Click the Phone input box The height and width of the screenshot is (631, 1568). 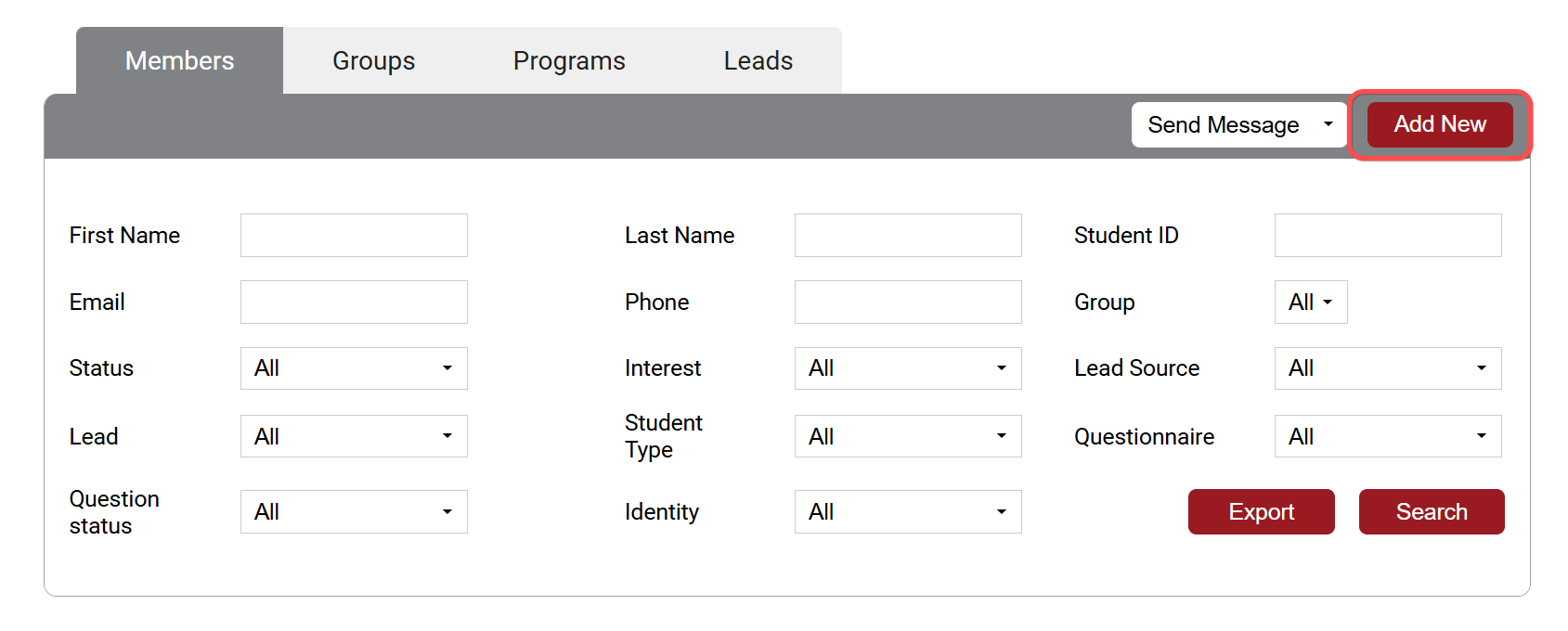click(908, 303)
